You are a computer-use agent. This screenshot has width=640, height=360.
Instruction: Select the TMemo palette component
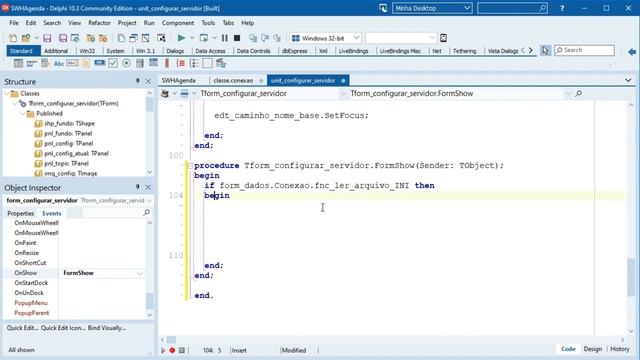coord(86,63)
